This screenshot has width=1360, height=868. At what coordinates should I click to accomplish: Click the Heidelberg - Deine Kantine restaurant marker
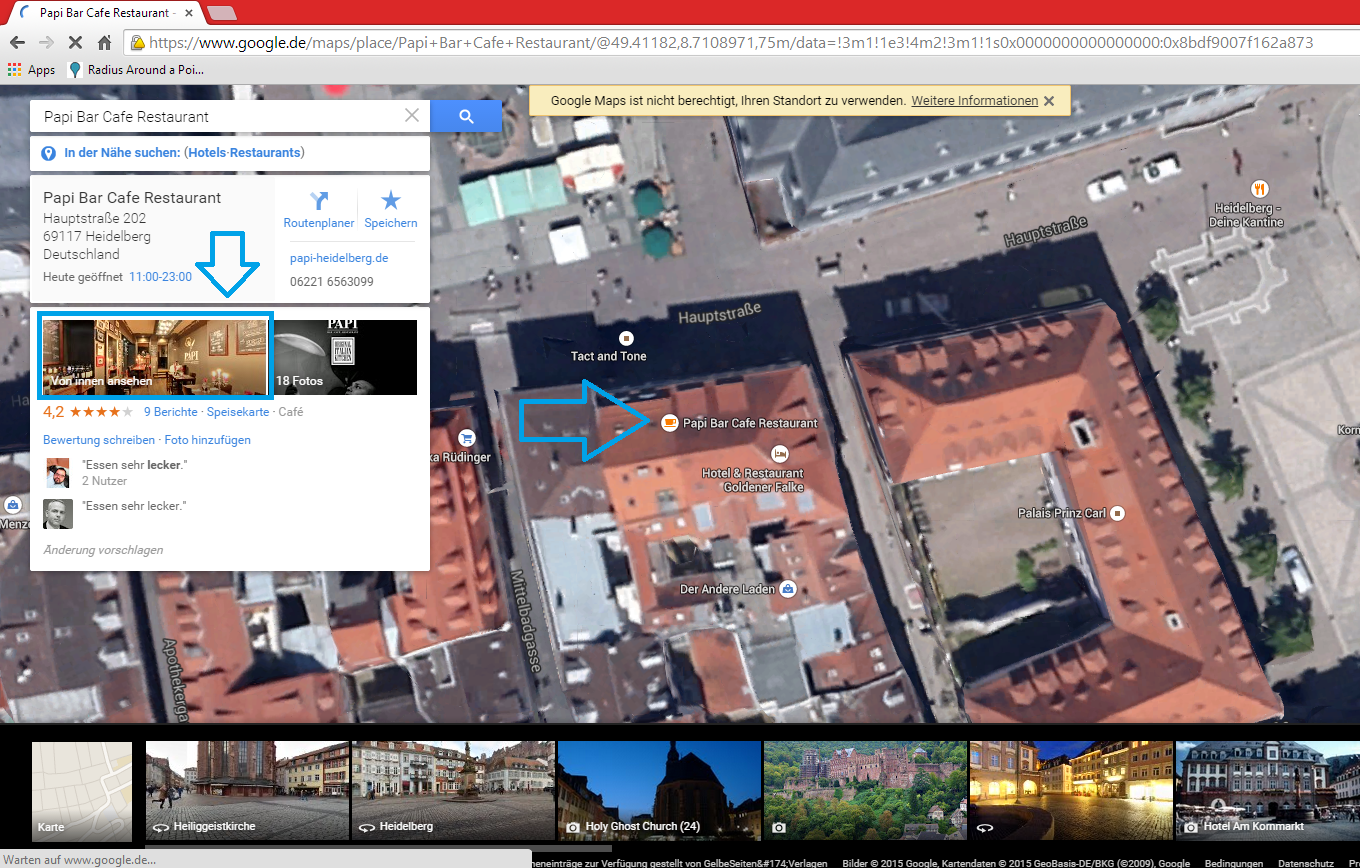click(1259, 188)
